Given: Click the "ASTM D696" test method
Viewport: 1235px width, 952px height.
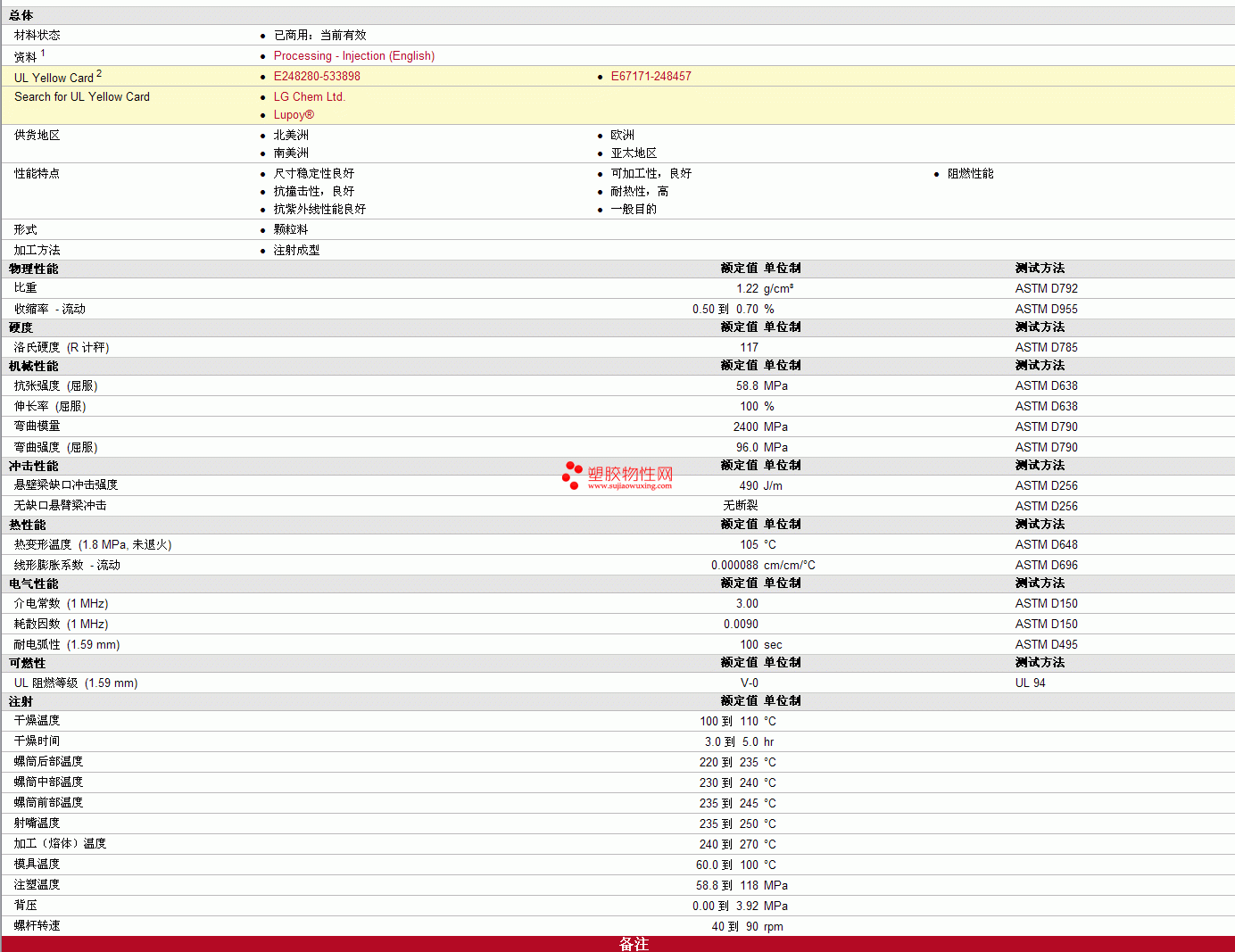Looking at the screenshot, I should point(1047,566).
